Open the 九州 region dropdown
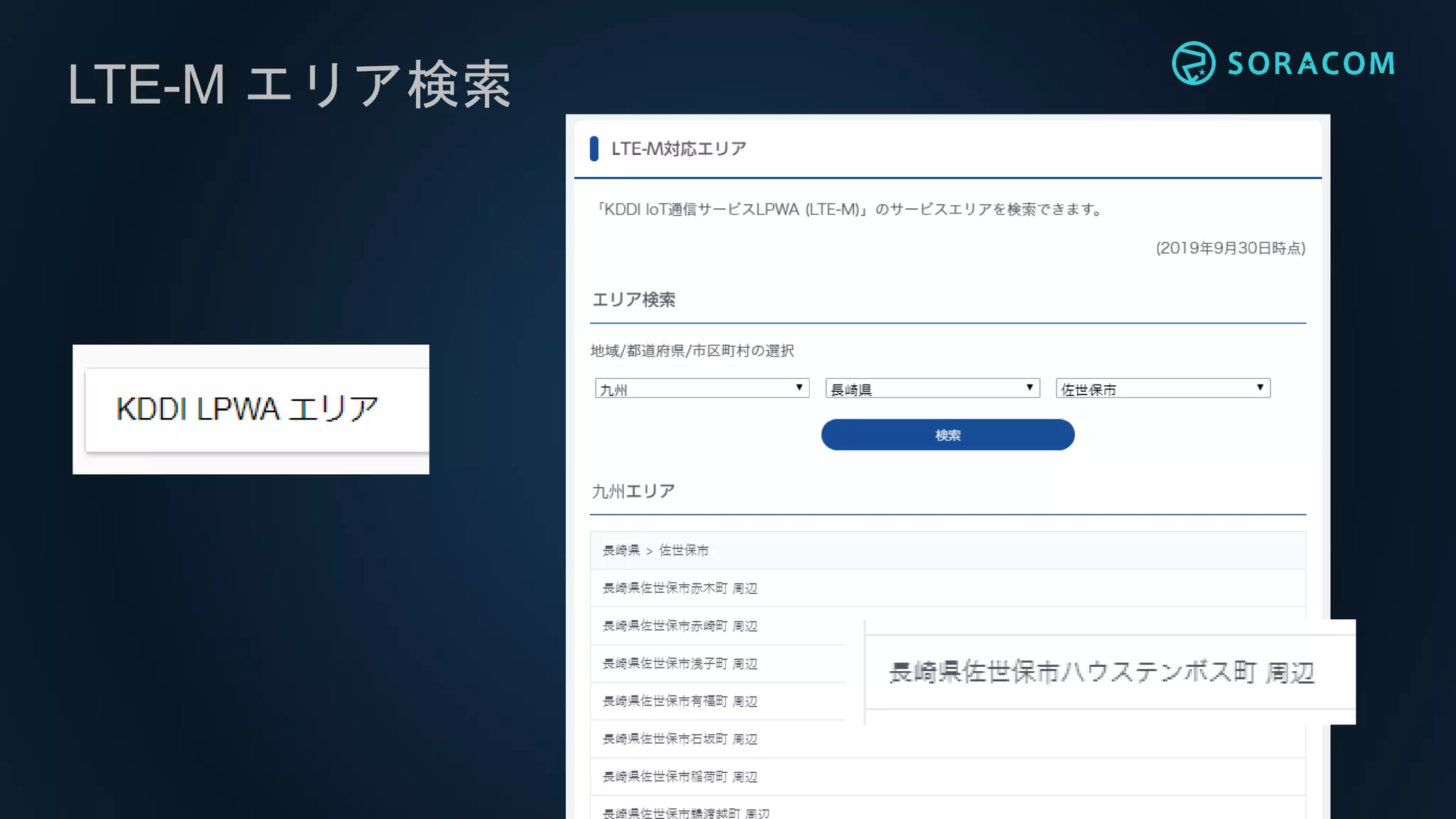1456x819 pixels. pyautogui.click(x=702, y=388)
